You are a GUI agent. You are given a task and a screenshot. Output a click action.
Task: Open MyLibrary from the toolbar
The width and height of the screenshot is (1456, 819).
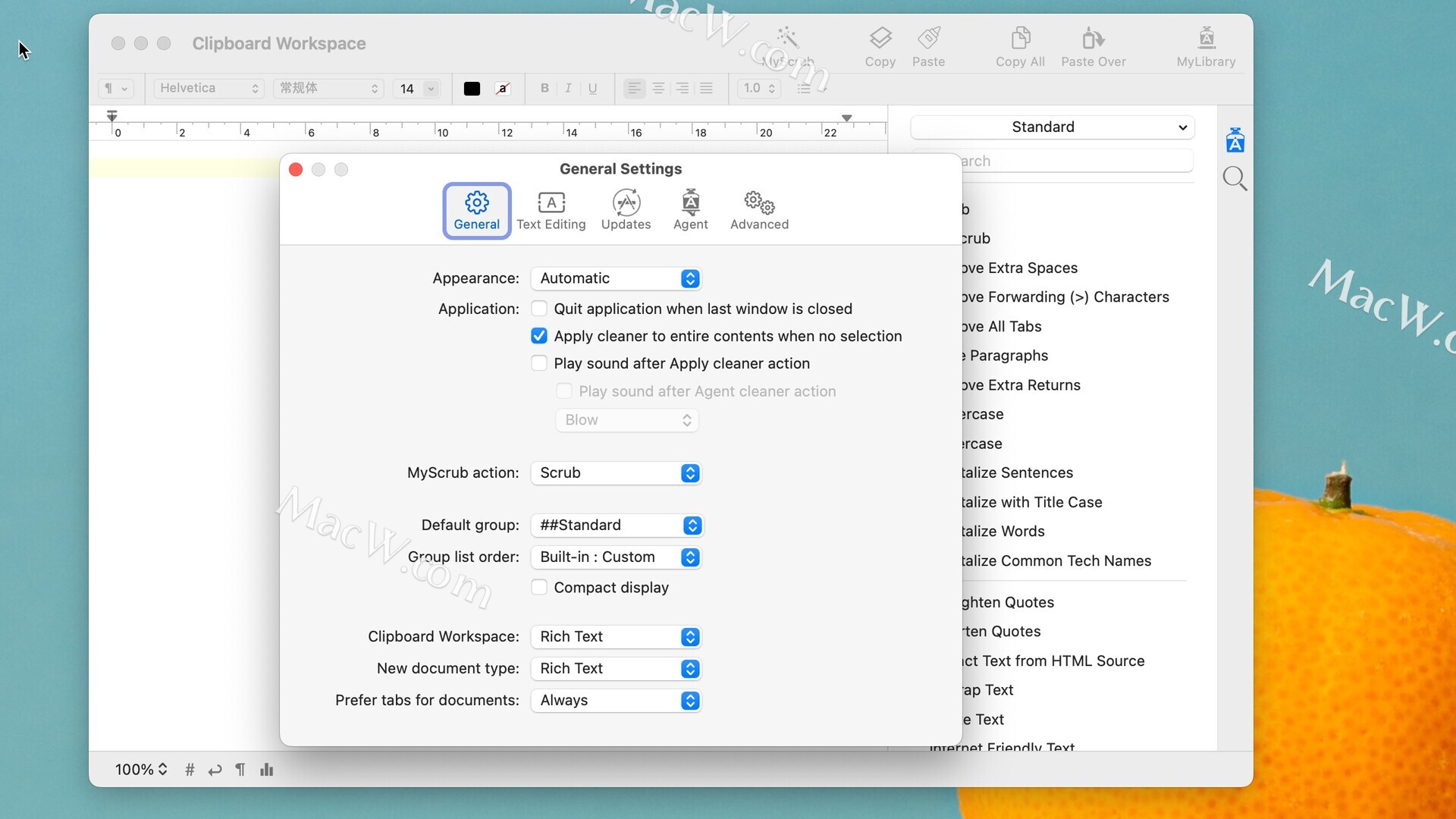[x=1206, y=38]
